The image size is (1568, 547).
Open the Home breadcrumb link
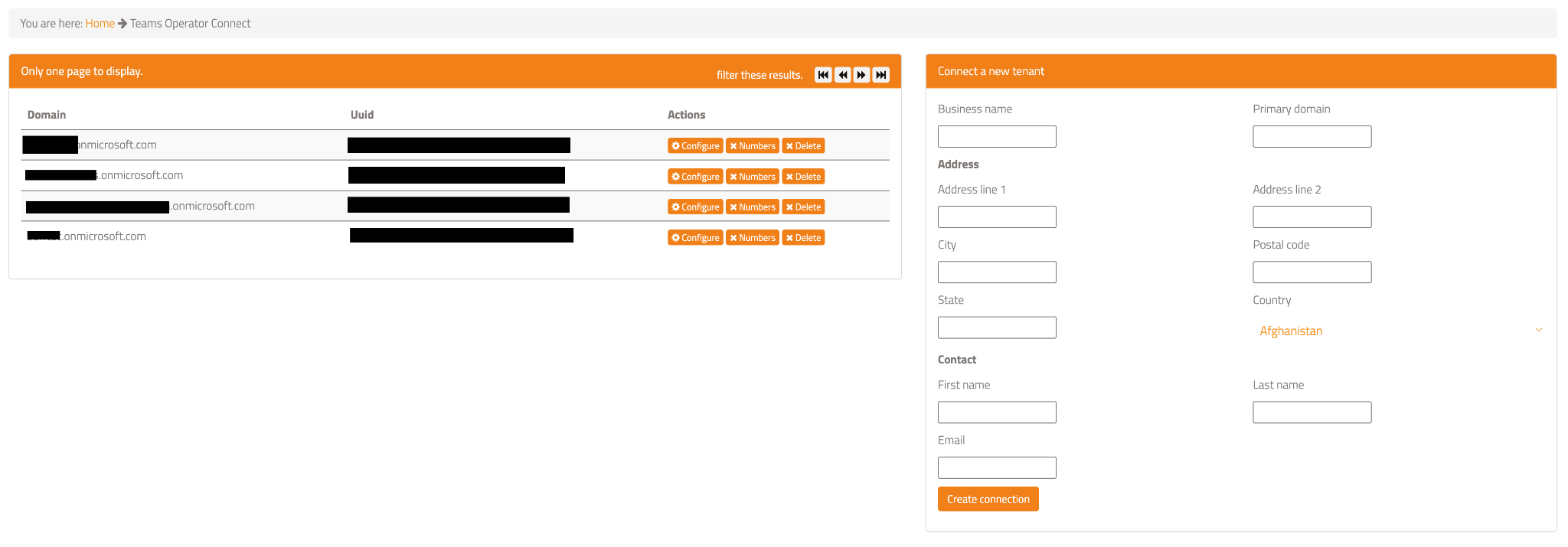(x=100, y=24)
